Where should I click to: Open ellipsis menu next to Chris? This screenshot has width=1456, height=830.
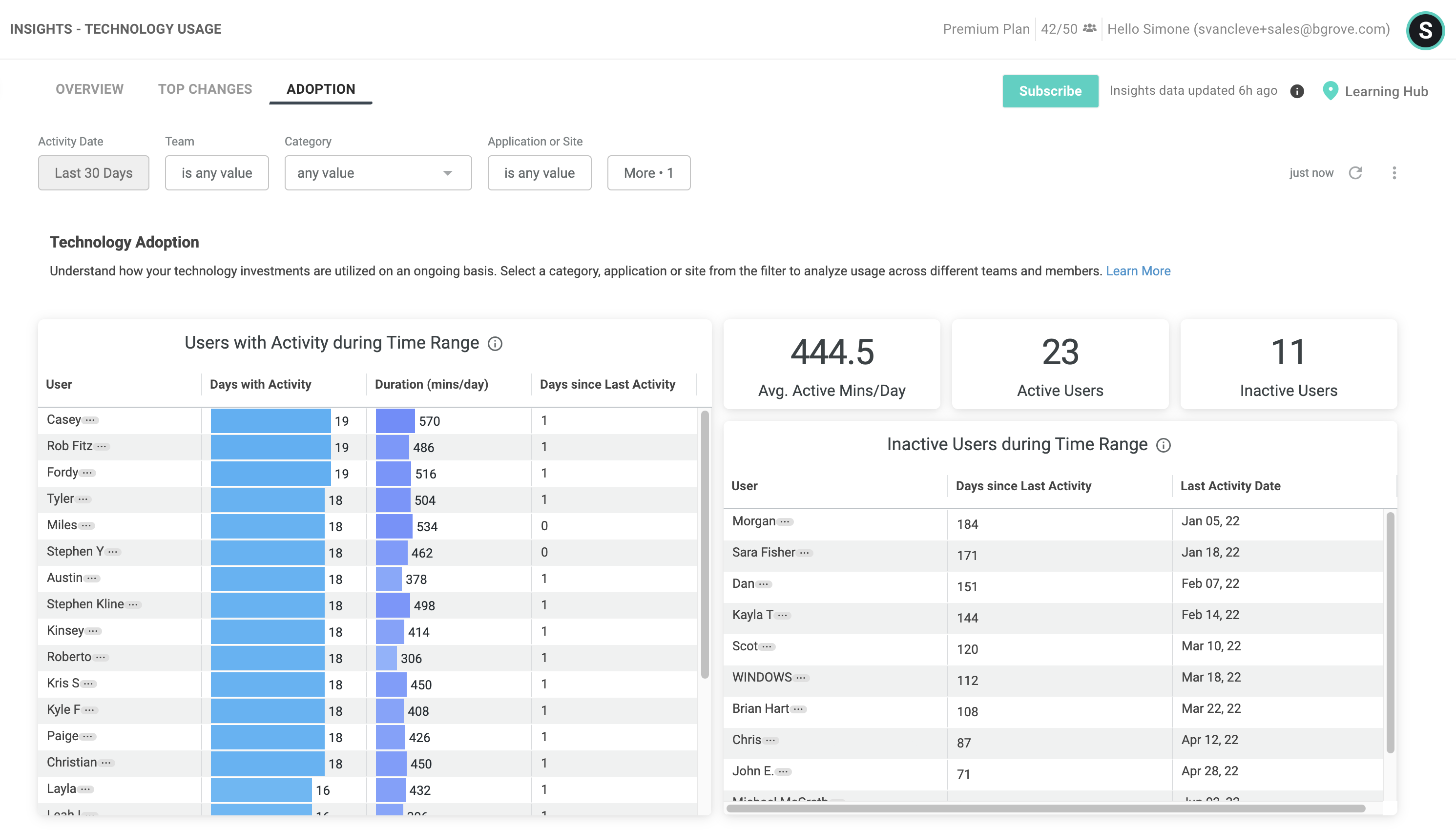point(771,741)
